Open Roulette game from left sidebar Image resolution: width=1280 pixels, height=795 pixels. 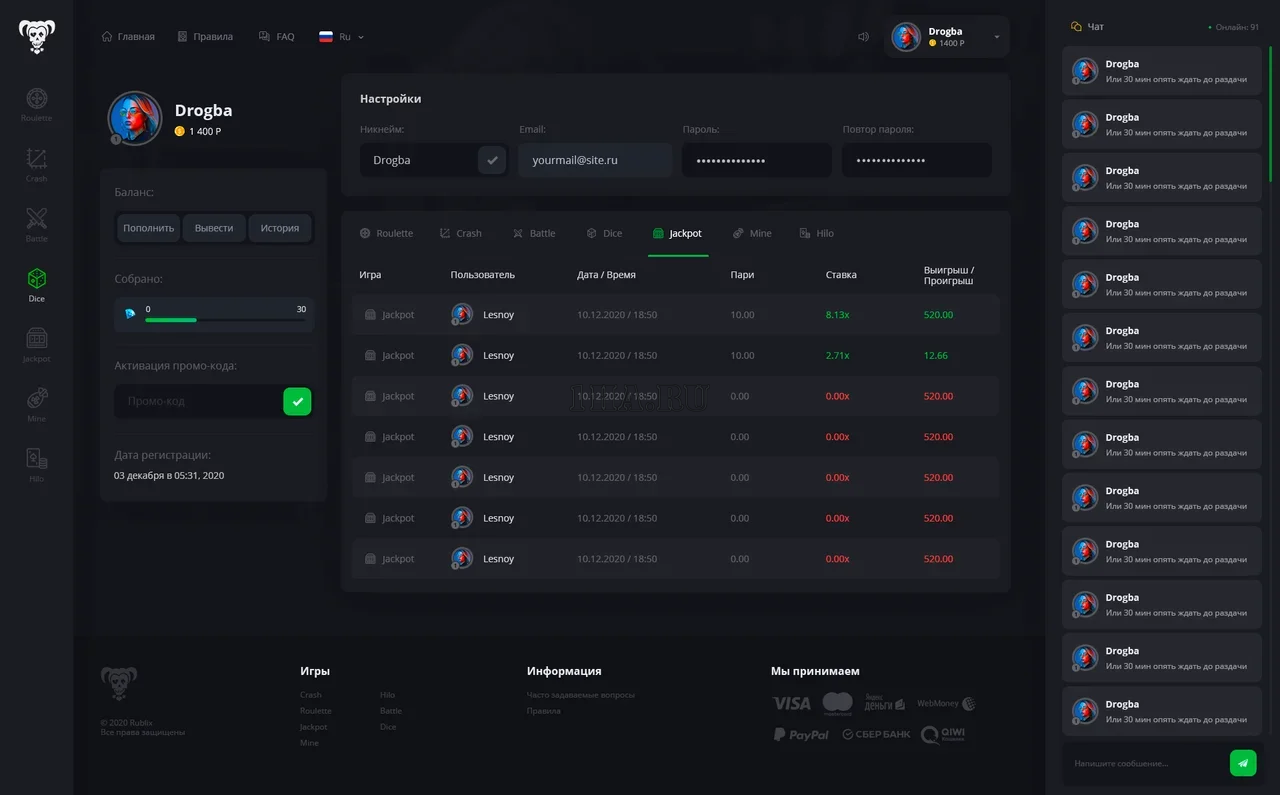pos(36,104)
